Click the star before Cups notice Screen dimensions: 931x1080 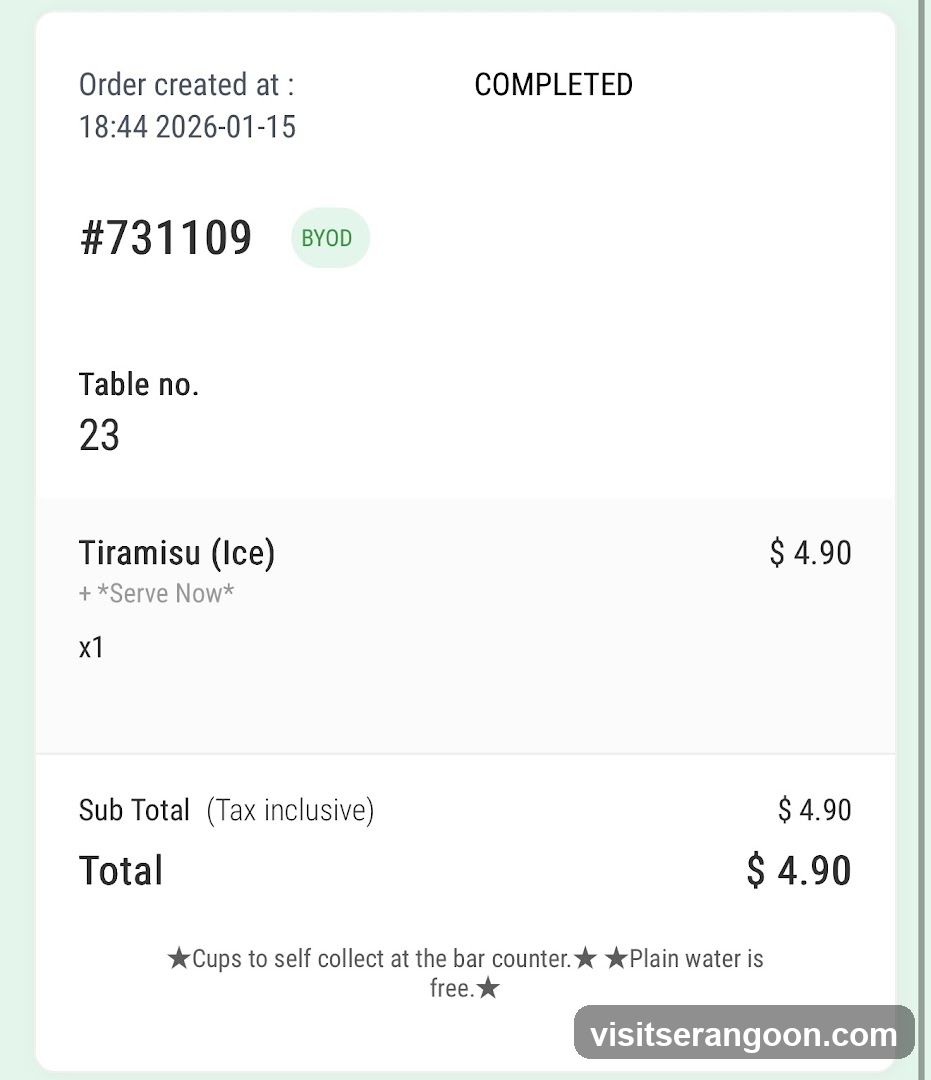click(178, 957)
